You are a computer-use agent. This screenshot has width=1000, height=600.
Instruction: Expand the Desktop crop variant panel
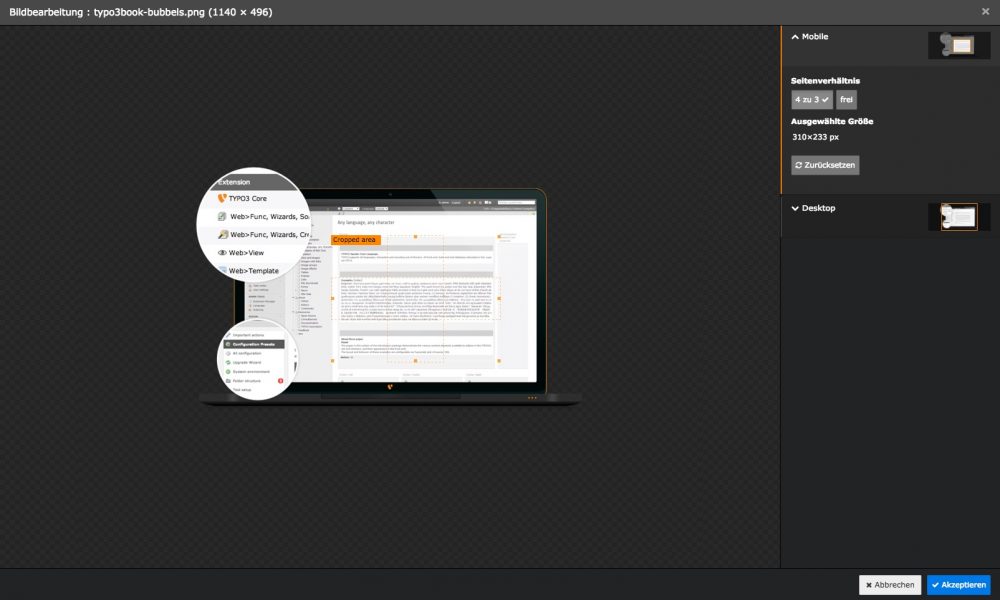pos(813,209)
